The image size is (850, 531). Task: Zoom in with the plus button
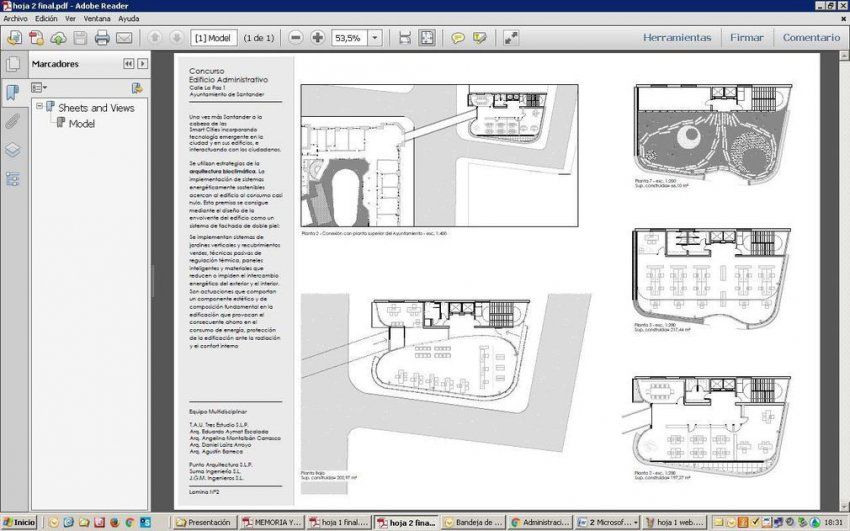pyautogui.click(x=318, y=38)
